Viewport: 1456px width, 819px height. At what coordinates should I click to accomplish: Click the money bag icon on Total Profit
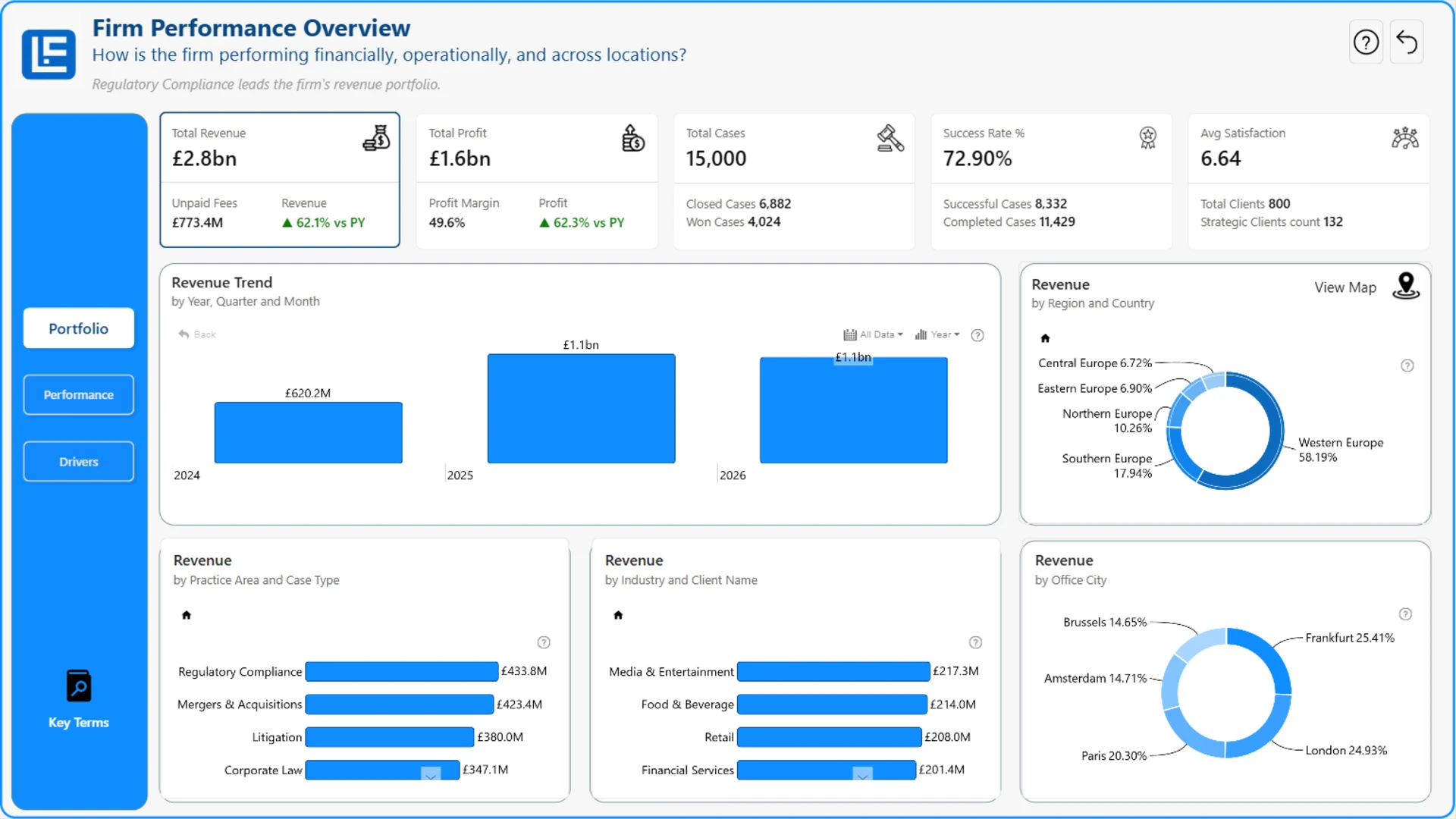pyautogui.click(x=633, y=138)
